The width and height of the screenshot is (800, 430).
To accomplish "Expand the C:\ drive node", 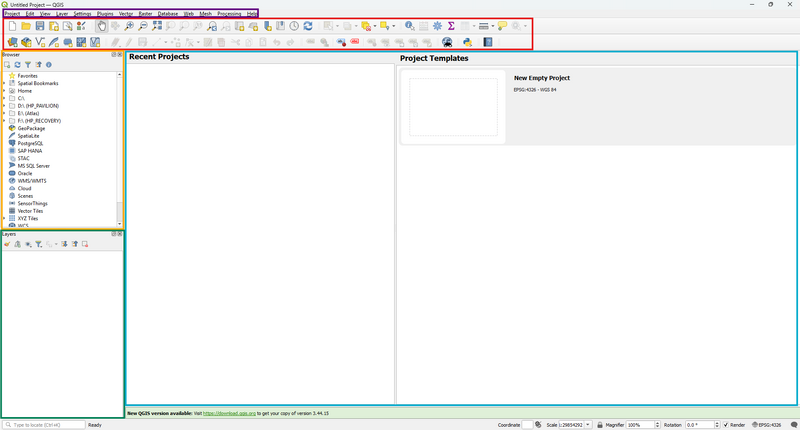I will 5,98.
